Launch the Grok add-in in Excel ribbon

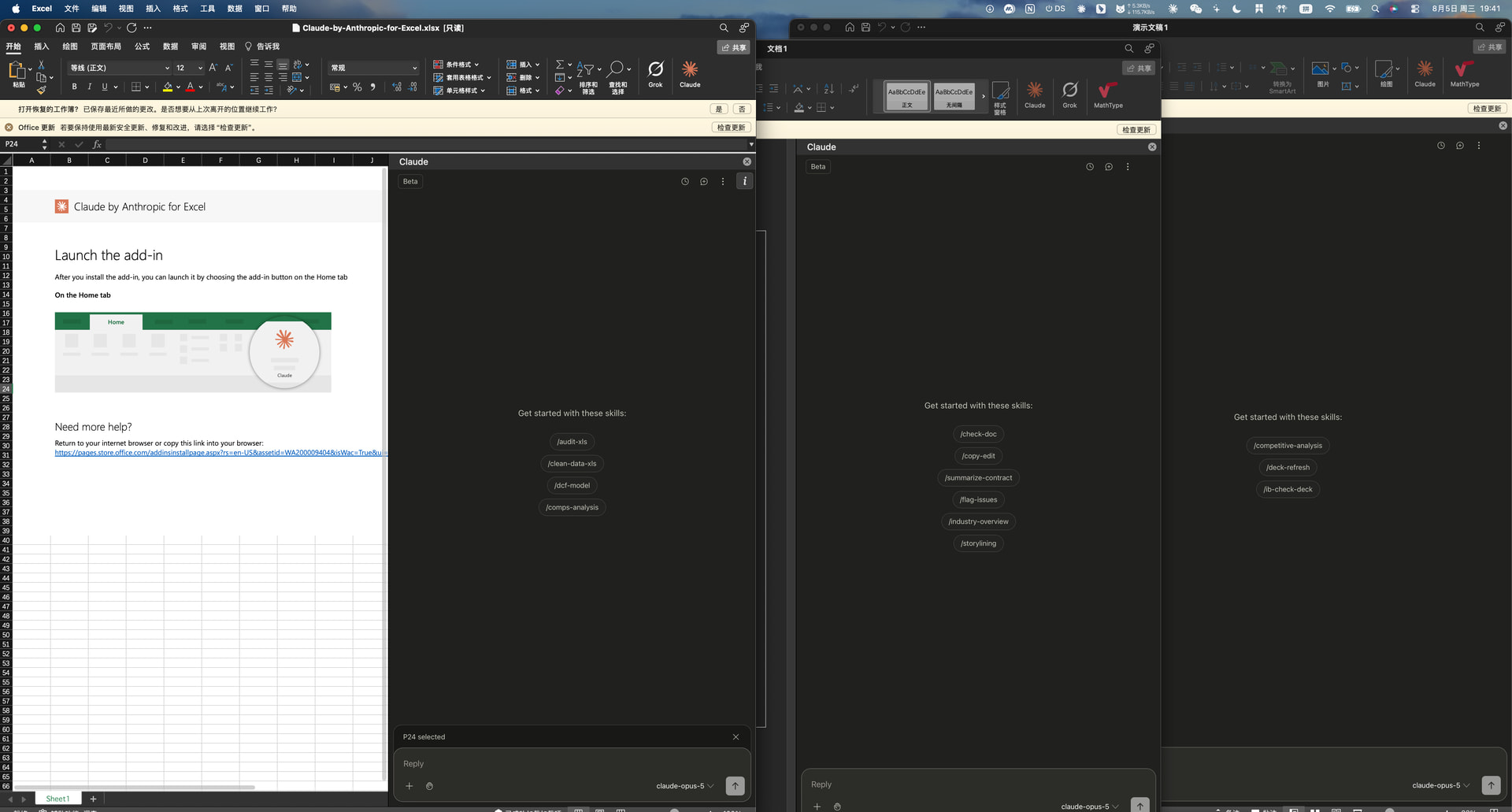(x=655, y=74)
